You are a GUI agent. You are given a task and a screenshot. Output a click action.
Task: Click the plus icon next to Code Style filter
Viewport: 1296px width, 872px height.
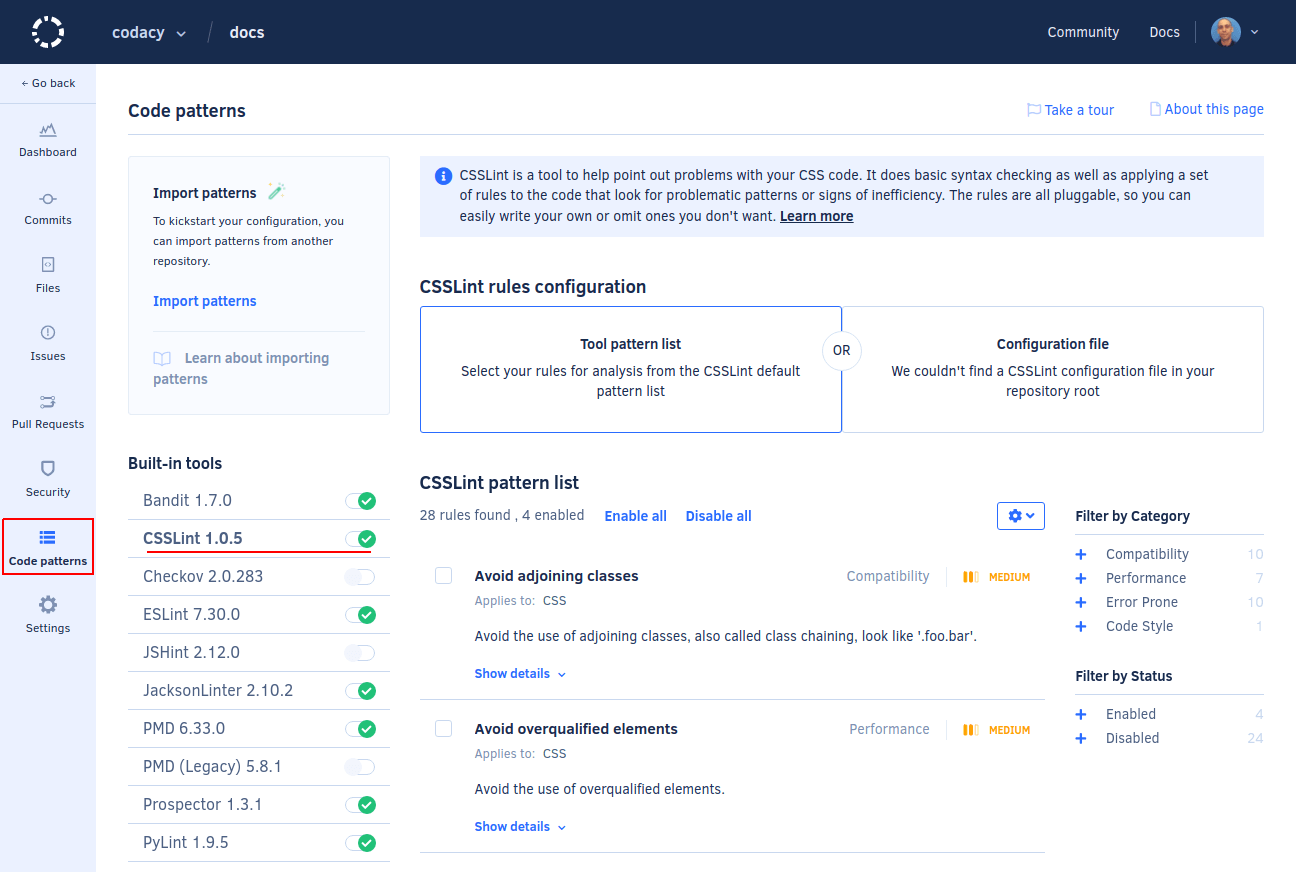click(1081, 626)
